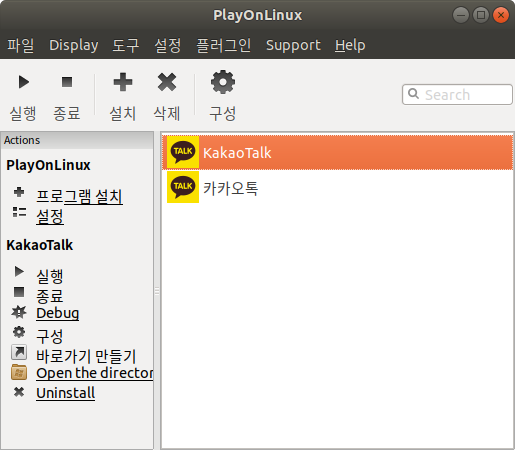Maximize the PlayOnLinux window

click(481, 15)
